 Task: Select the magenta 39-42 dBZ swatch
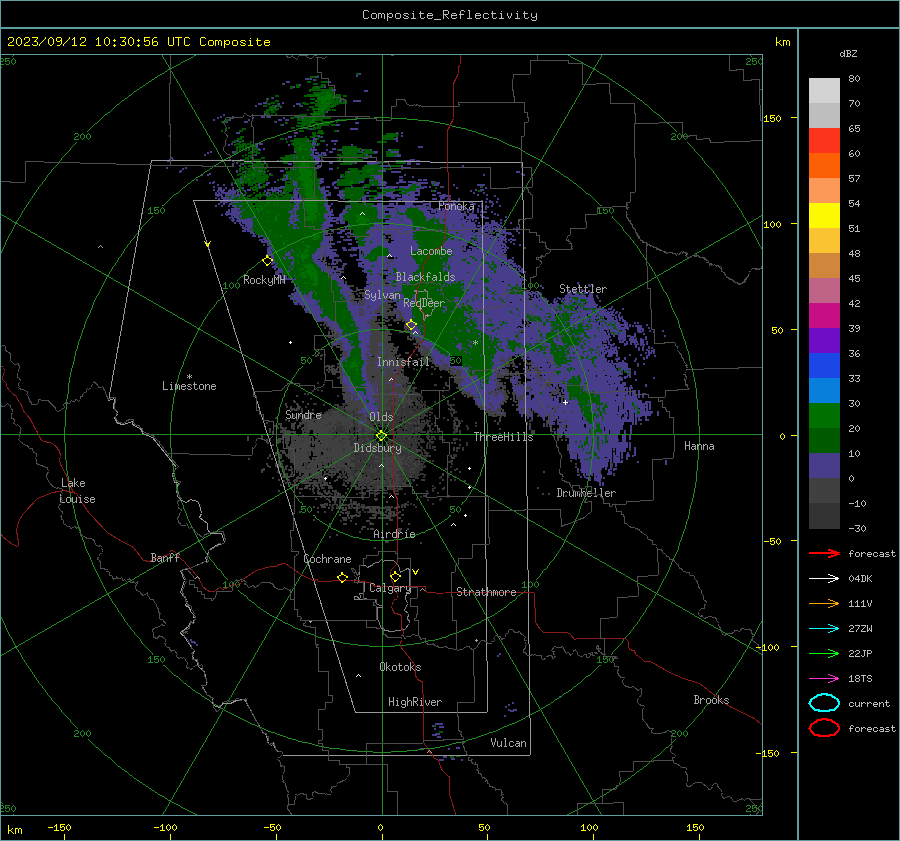pos(824,316)
